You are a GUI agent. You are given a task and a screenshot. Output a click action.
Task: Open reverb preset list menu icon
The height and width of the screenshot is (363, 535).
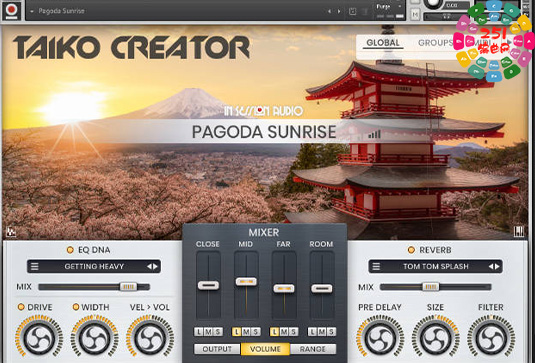(376, 266)
